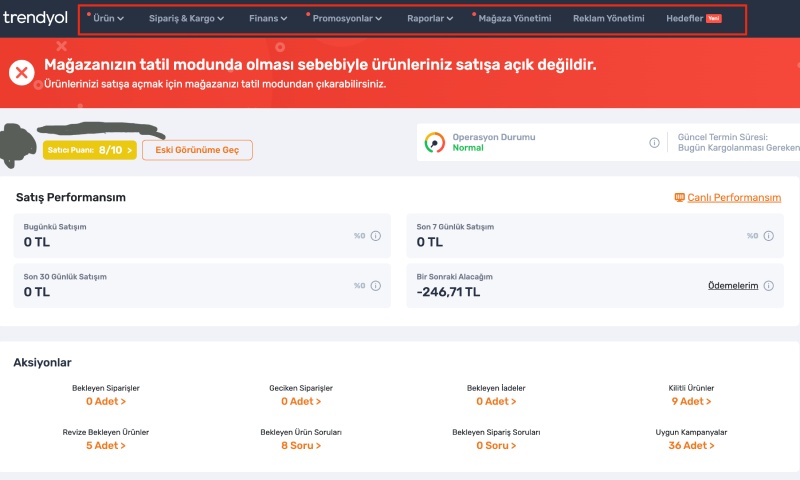Open the Ödemelerim link
This screenshot has width=800, height=480.
(x=733, y=286)
